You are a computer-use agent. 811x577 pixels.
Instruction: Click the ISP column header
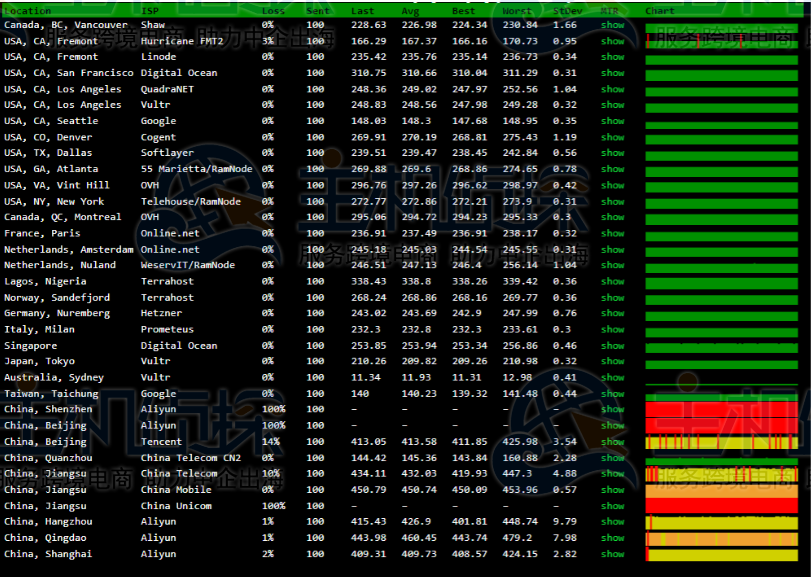click(x=150, y=11)
